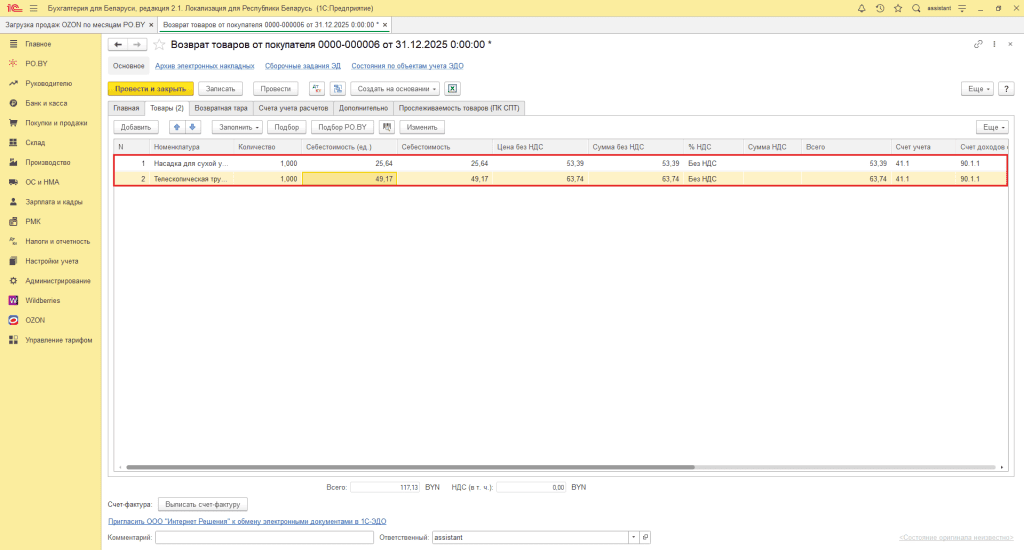
Task: Click the invite Интернет Решения to 1С-ЭДО link
Action: pos(247,521)
